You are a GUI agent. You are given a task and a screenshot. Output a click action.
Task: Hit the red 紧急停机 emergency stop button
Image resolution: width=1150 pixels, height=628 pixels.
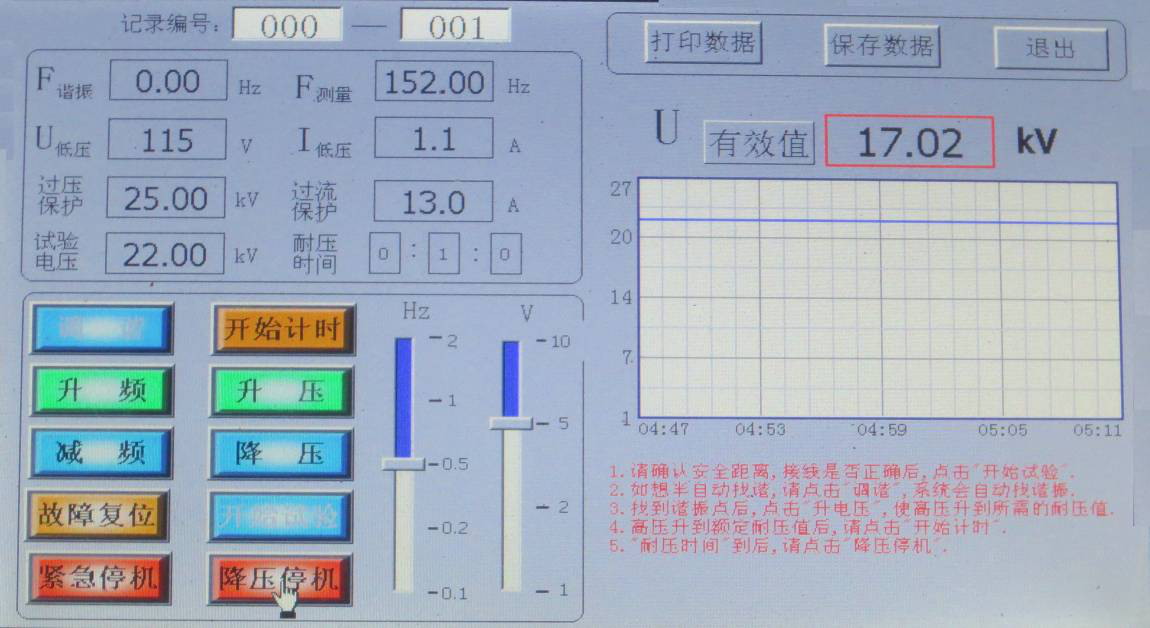100,578
